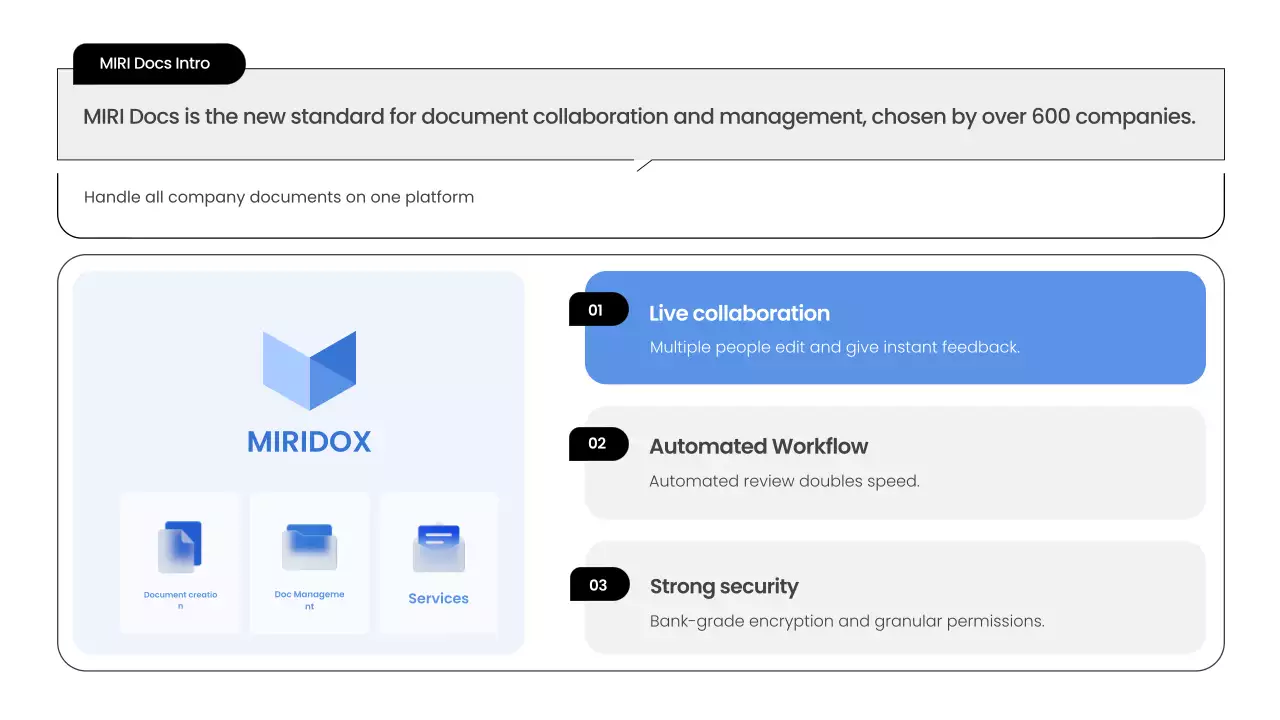
Task: Click 'Automated review doubles speed' description
Action: click(x=784, y=481)
